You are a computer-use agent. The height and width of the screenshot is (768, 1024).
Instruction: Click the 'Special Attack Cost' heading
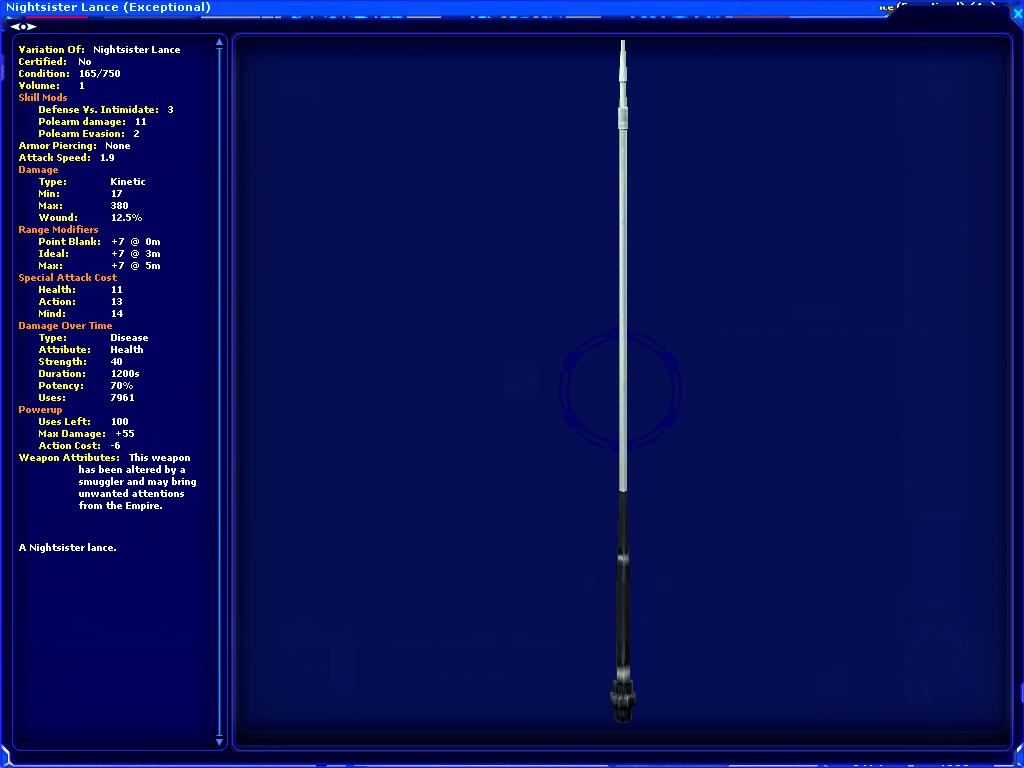point(68,278)
